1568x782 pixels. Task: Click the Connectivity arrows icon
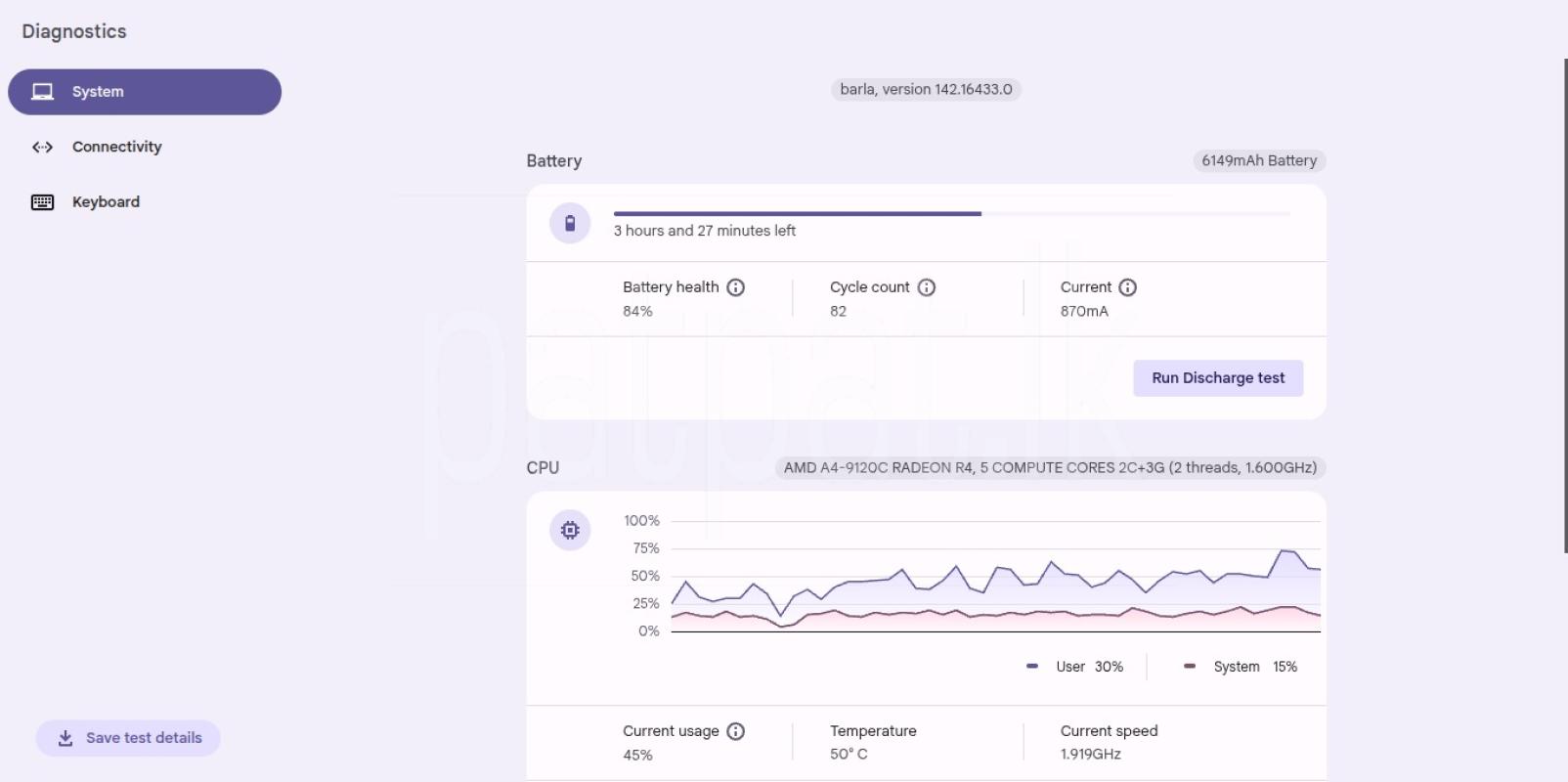click(x=42, y=147)
